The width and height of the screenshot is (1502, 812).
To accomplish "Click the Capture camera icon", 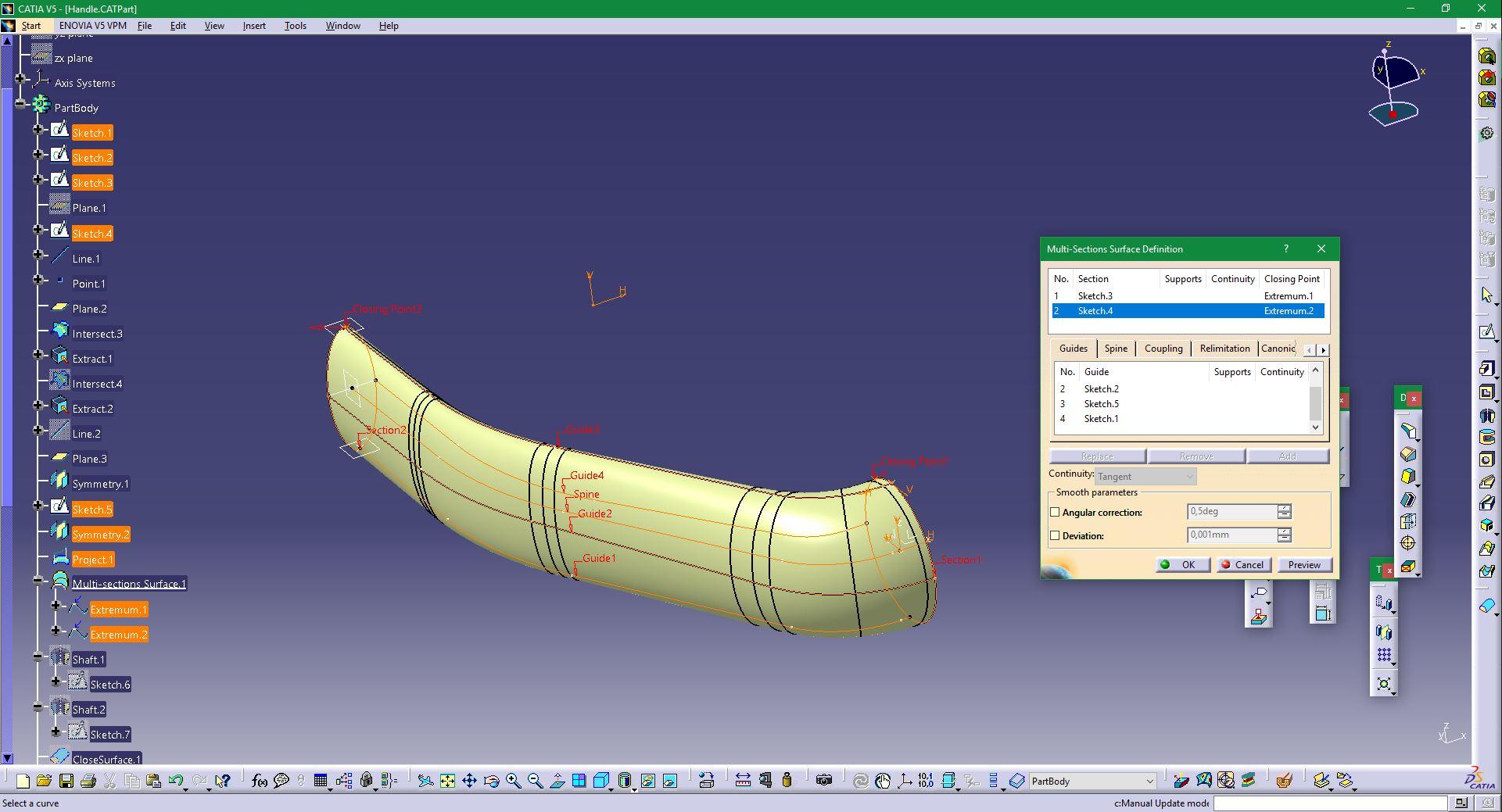I will (x=824, y=781).
